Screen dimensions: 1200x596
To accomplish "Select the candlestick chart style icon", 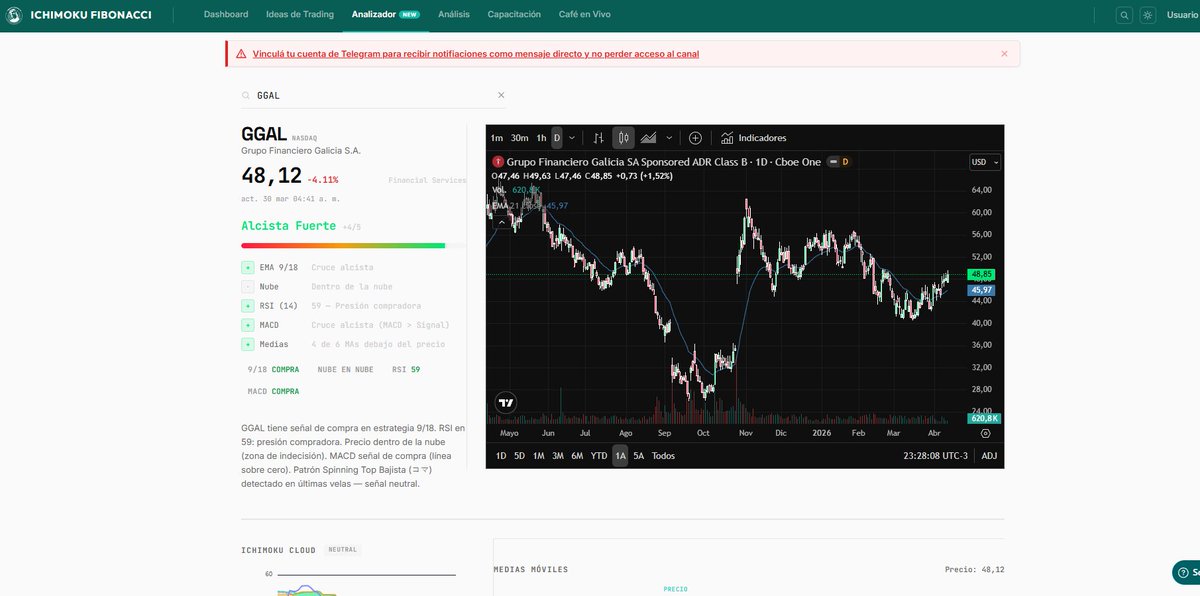I will 623,138.
